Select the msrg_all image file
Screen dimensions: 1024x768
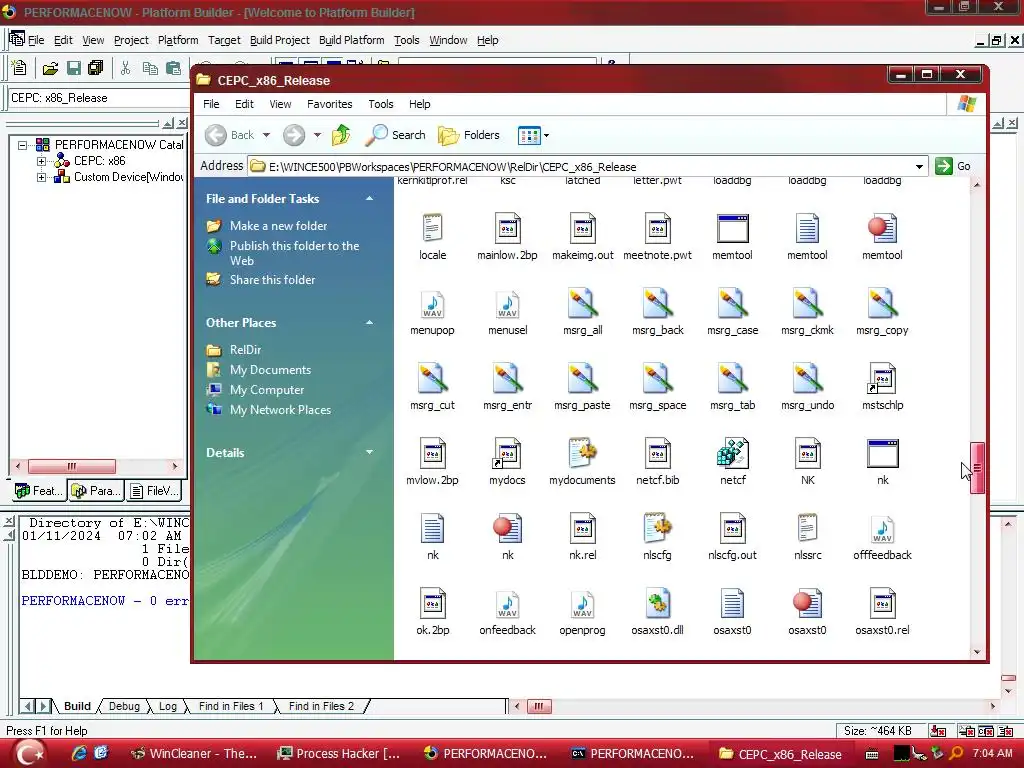pos(583,304)
